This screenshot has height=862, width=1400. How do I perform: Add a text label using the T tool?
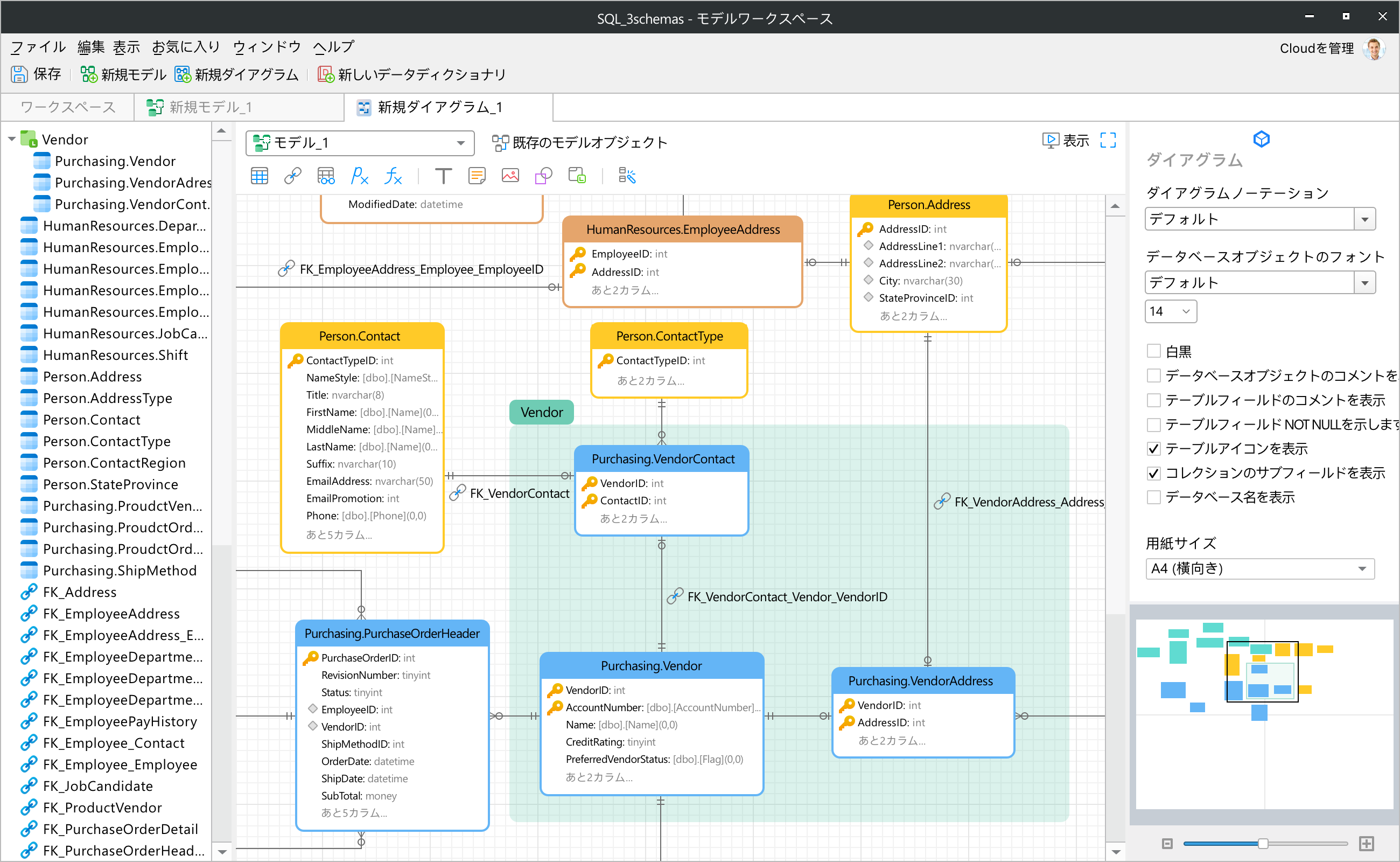click(x=443, y=176)
